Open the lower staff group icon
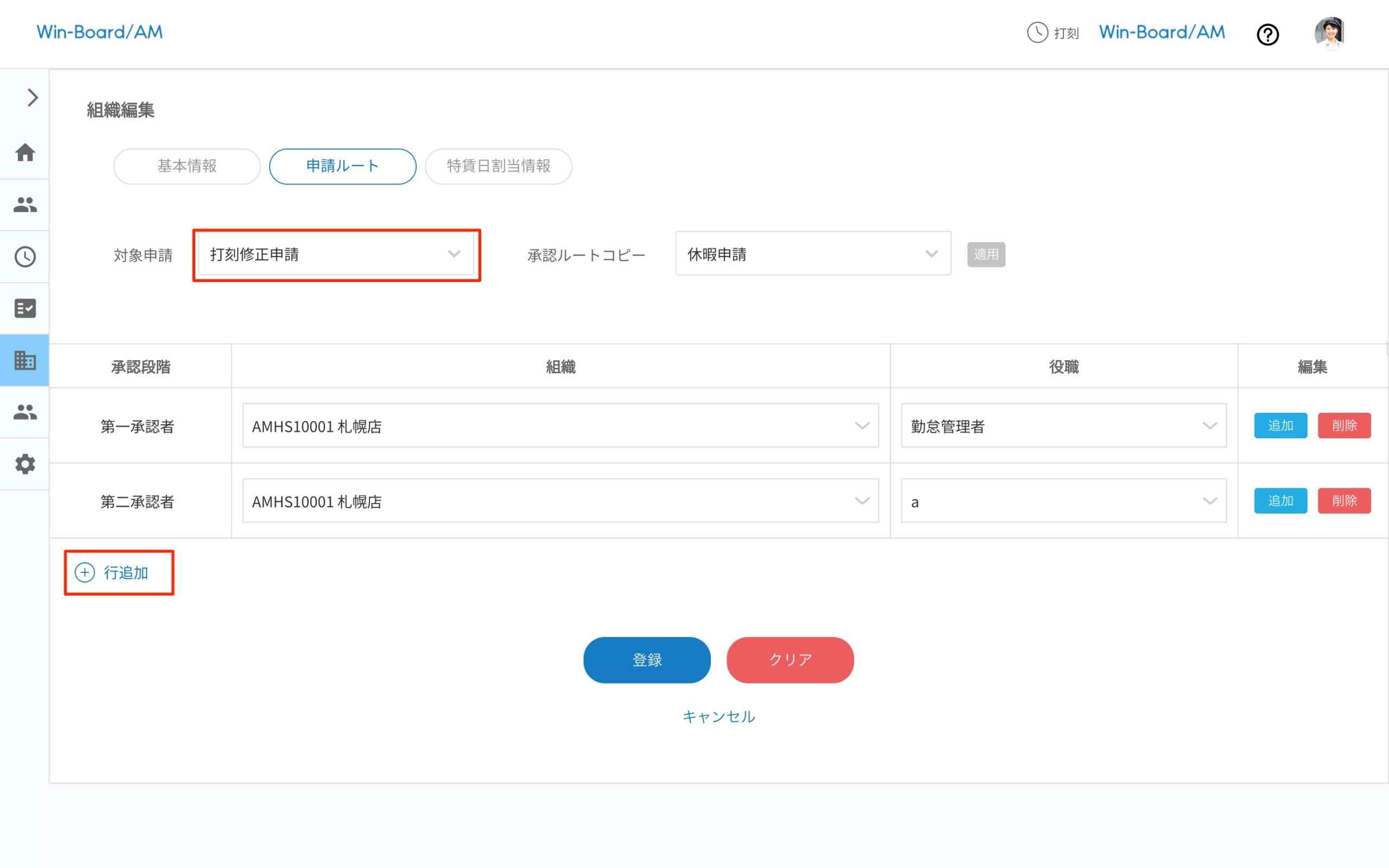The height and width of the screenshot is (868, 1389). pos(26,412)
